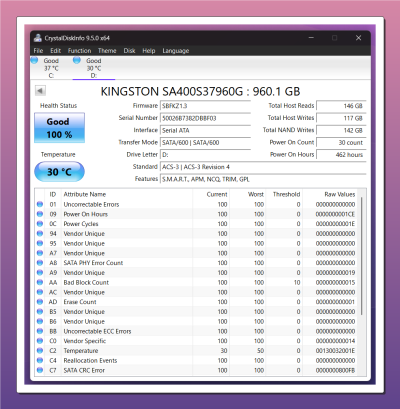Click the Drive Letter field
The image size is (400, 409).
pos(205,155)
